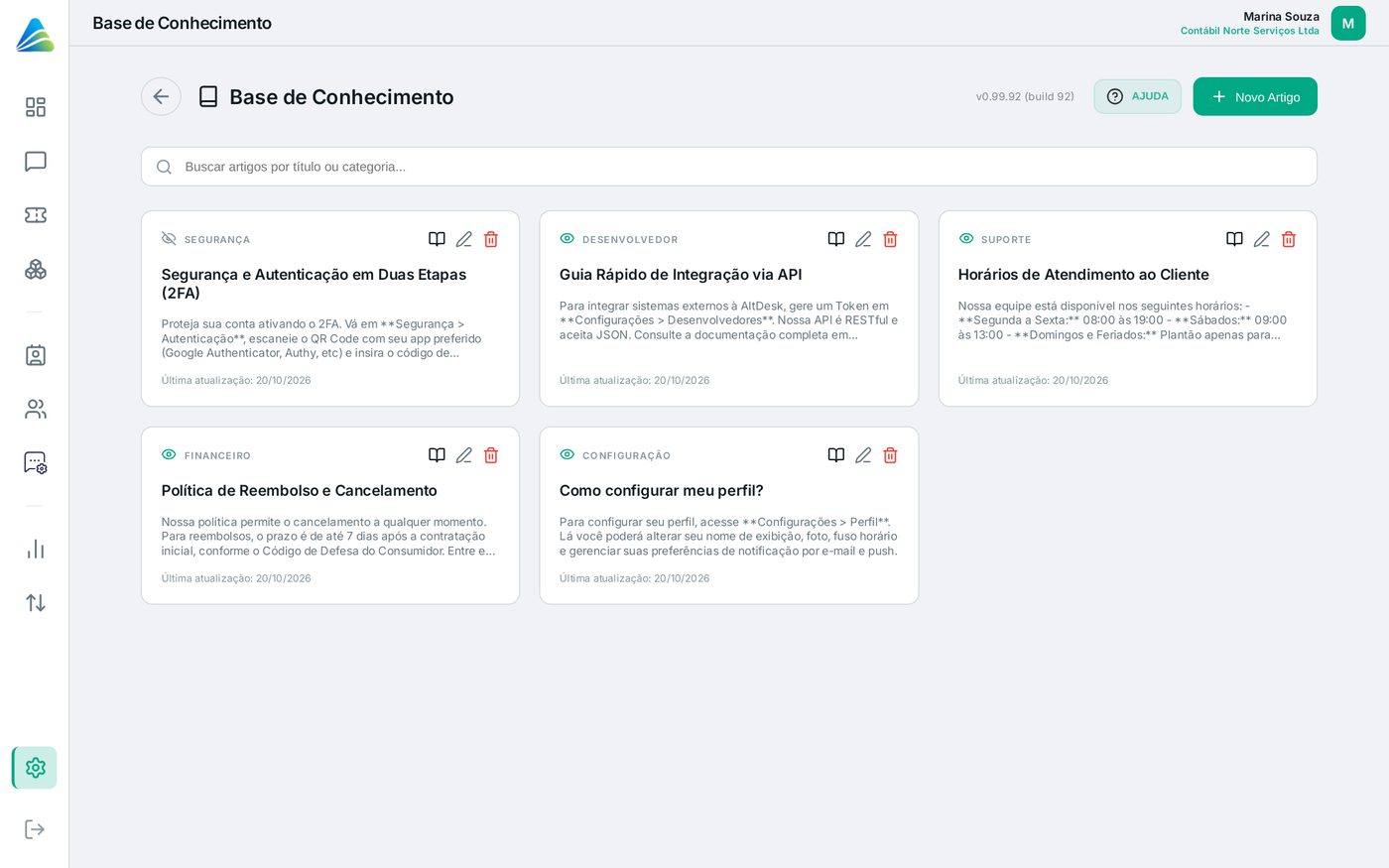This screenshot has height=868, width=1389.
Task: Open the settings gear in sidebar
Action: click(35, 768)
